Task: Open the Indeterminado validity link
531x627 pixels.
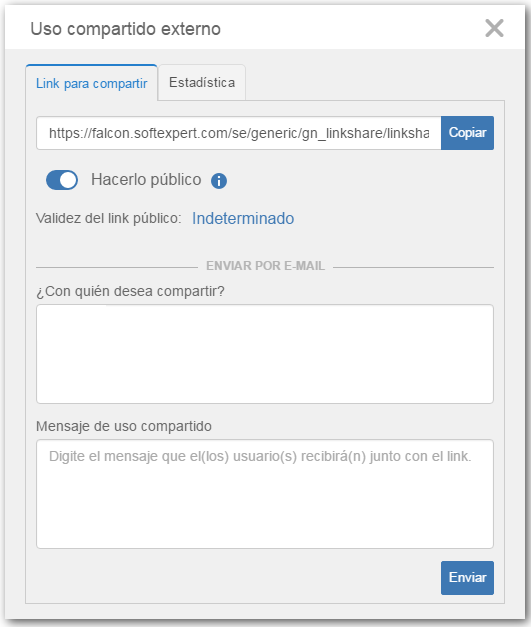Action: (x=243, y=219)
